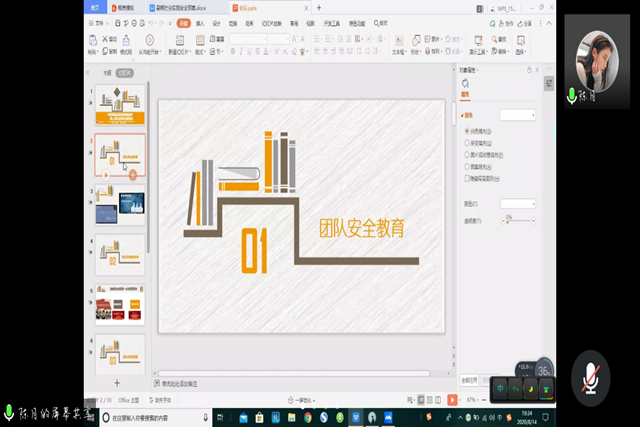Select the solid fill radio option

(467, 131)
